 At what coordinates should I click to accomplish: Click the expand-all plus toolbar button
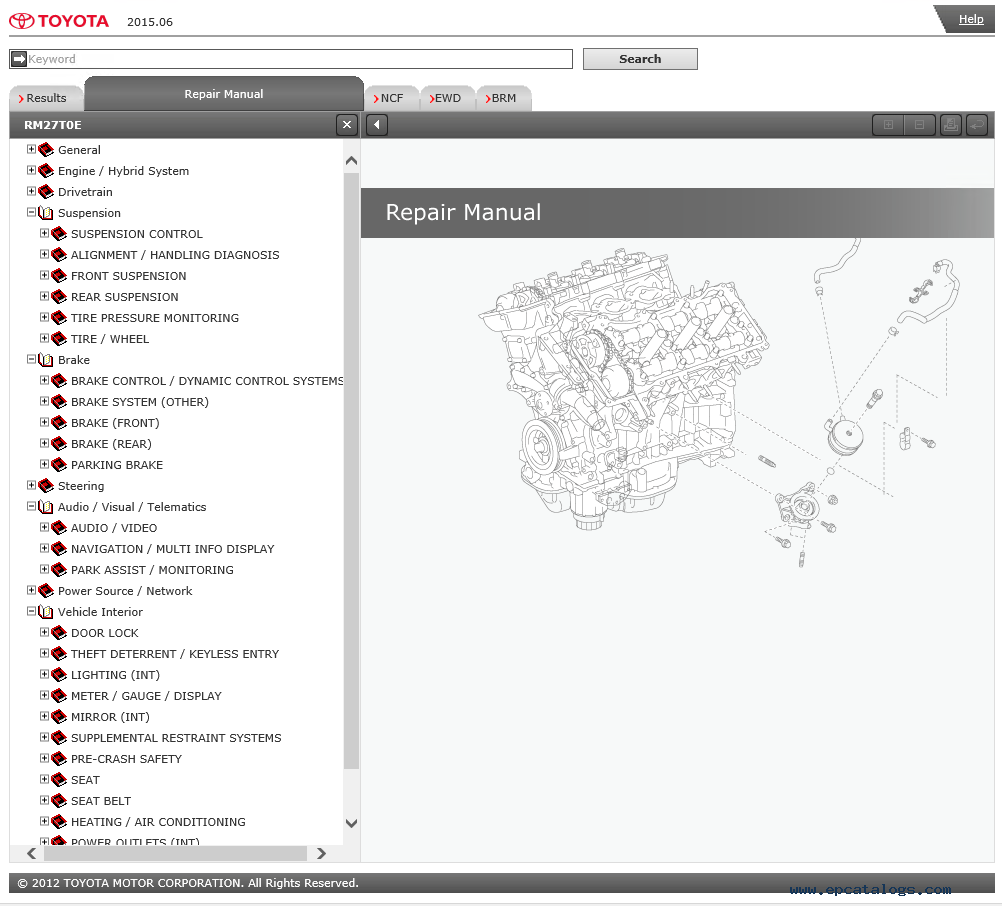point(887,125)
